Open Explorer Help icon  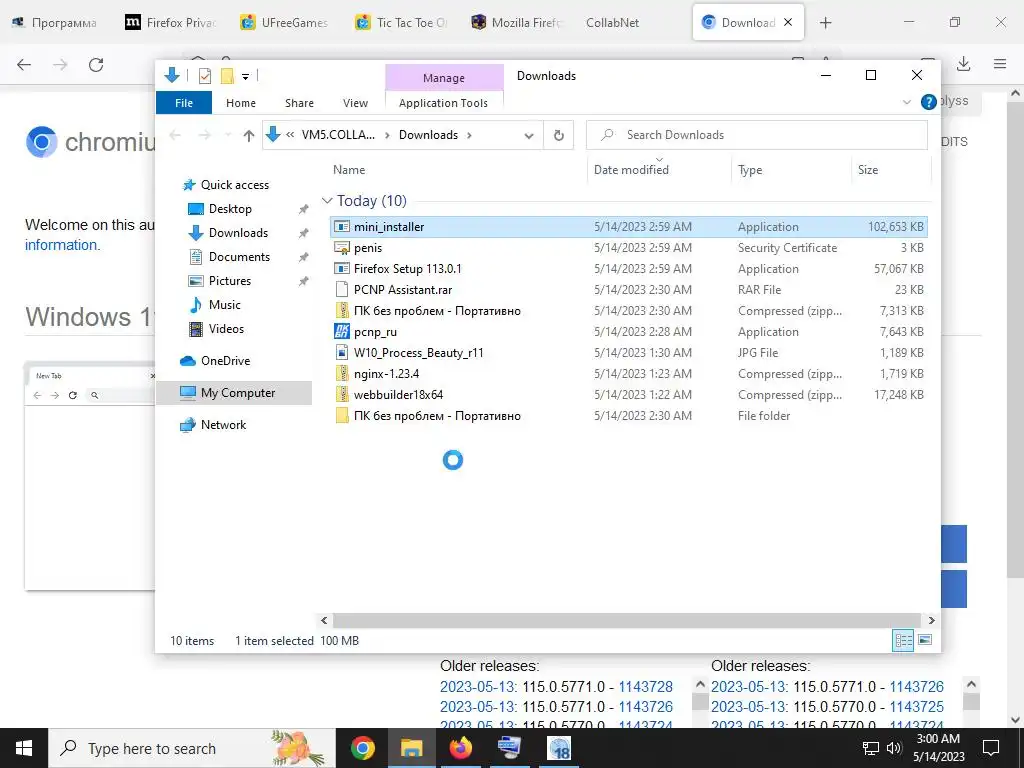click(928, 102)
